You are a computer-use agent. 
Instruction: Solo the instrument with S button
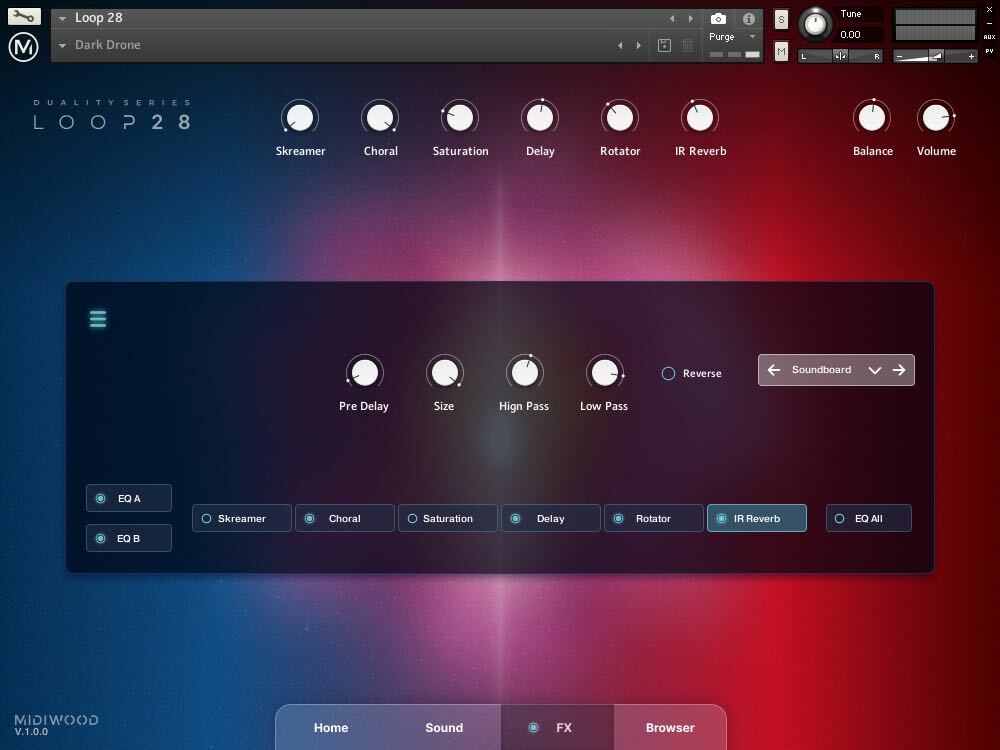(781, 19)
